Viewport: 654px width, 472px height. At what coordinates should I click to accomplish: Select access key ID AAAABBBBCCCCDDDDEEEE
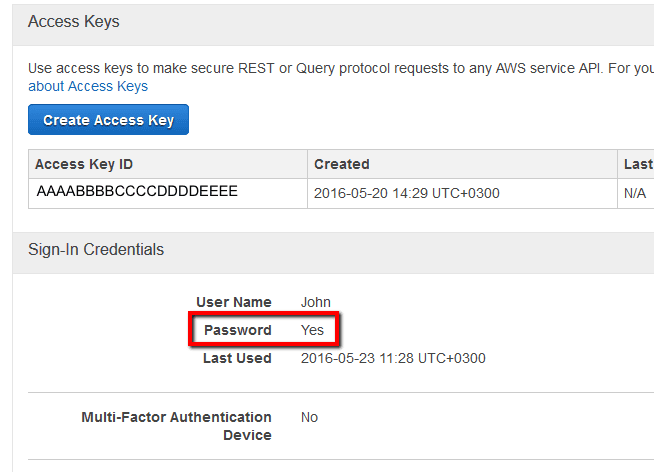[x=137, y=191]
